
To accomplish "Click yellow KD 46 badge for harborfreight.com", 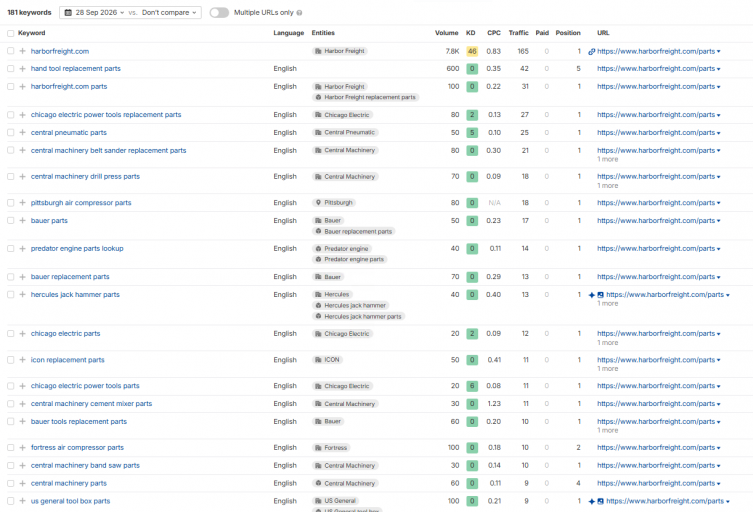I will (472, 51).
